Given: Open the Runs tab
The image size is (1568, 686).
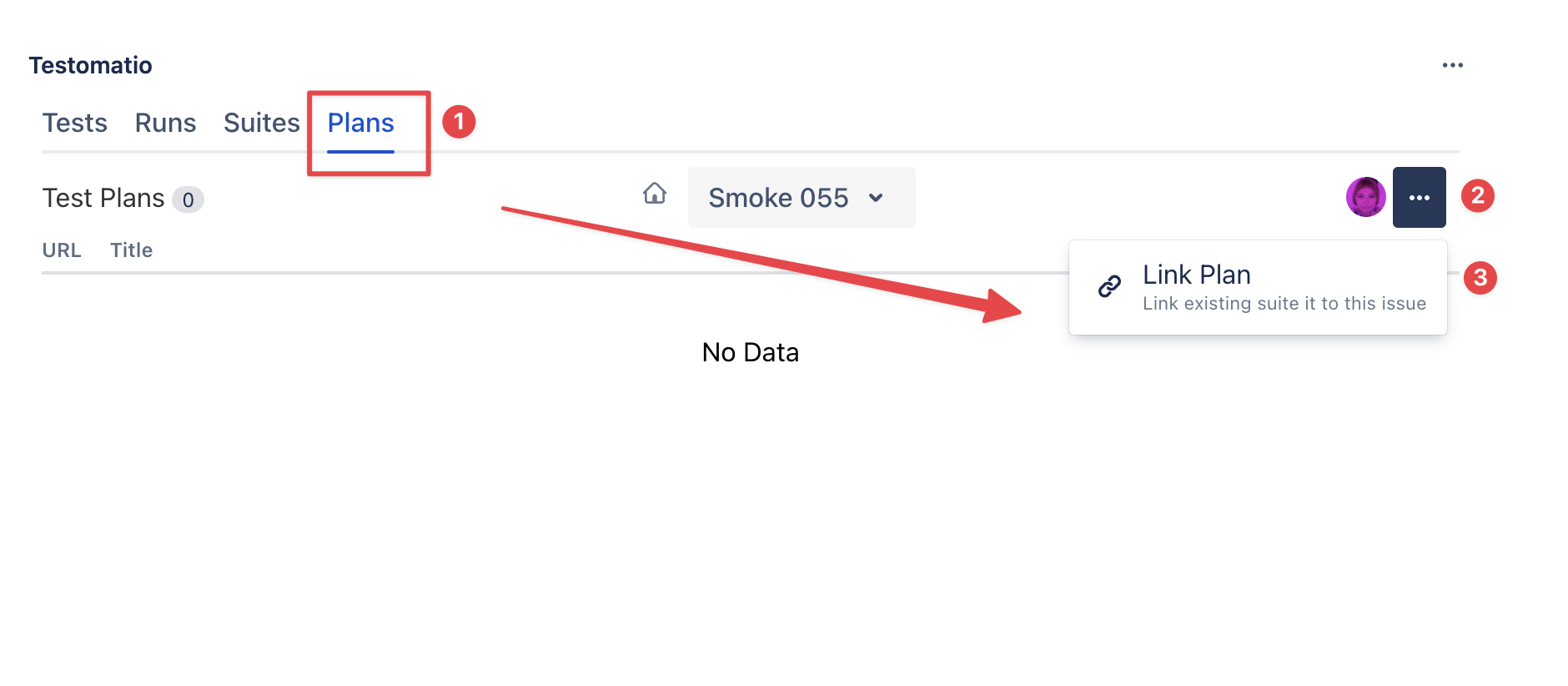Looking at the screenshot, I should (165, 124).
